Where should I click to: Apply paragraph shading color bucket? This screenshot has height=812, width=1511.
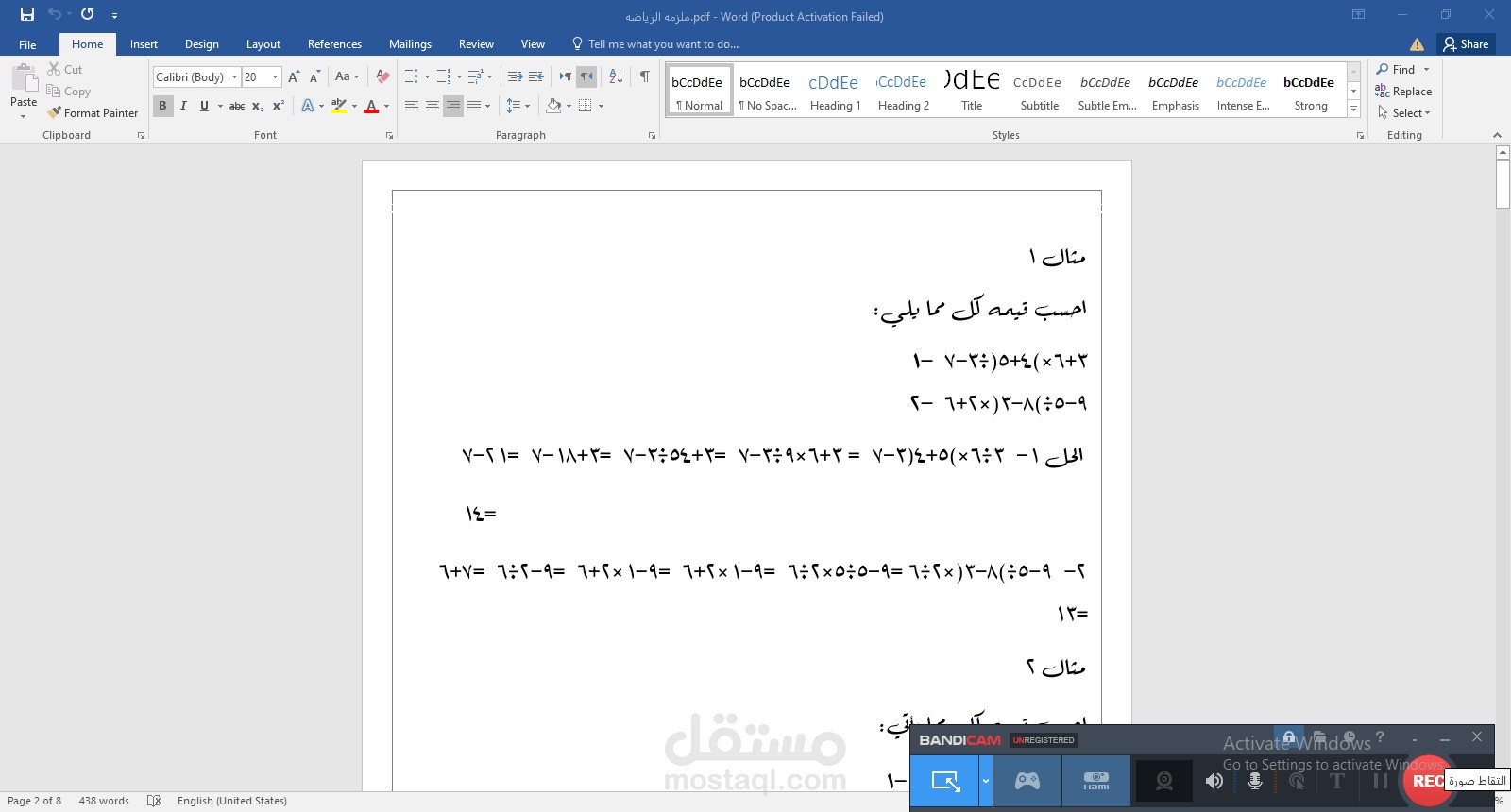(x=554, y=106)
